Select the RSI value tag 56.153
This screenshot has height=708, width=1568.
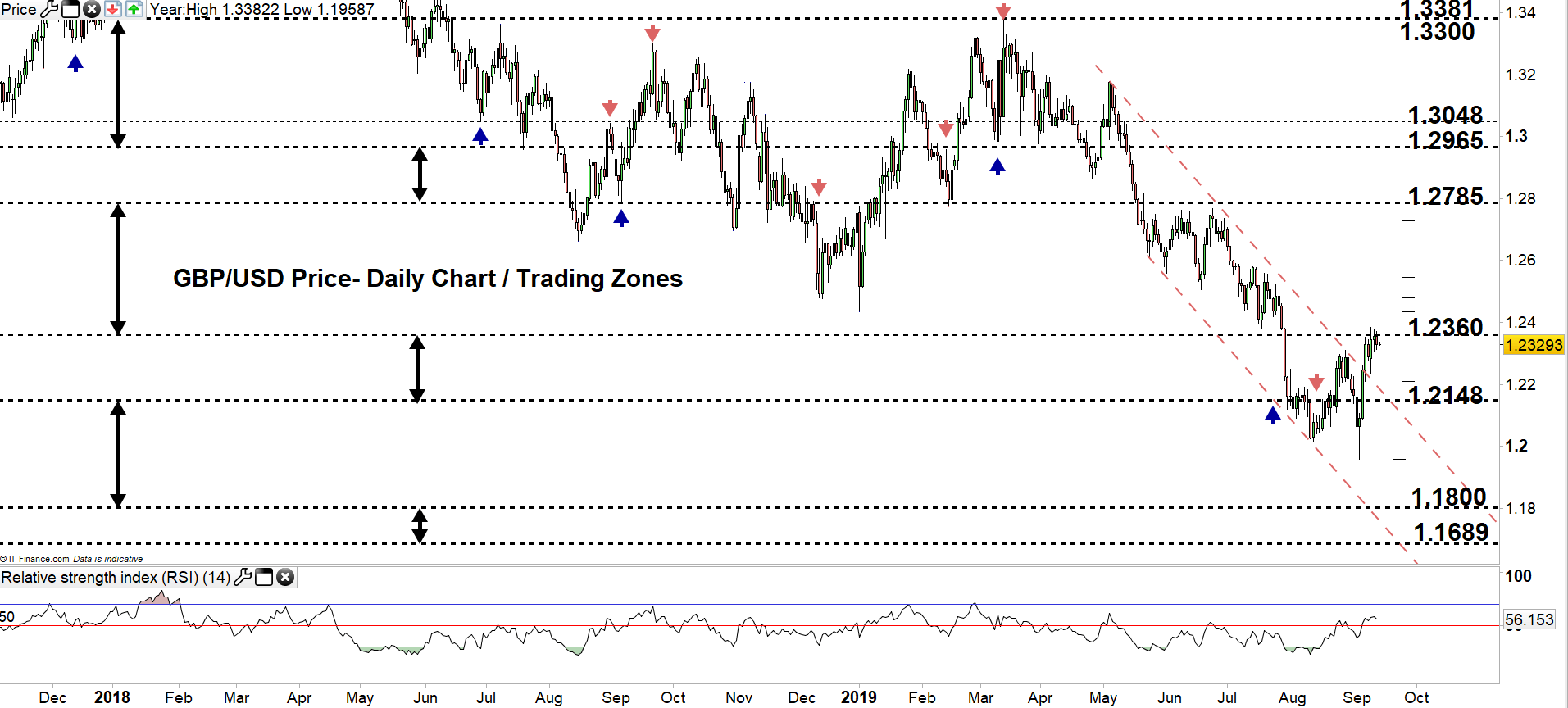coord(1529,619)
